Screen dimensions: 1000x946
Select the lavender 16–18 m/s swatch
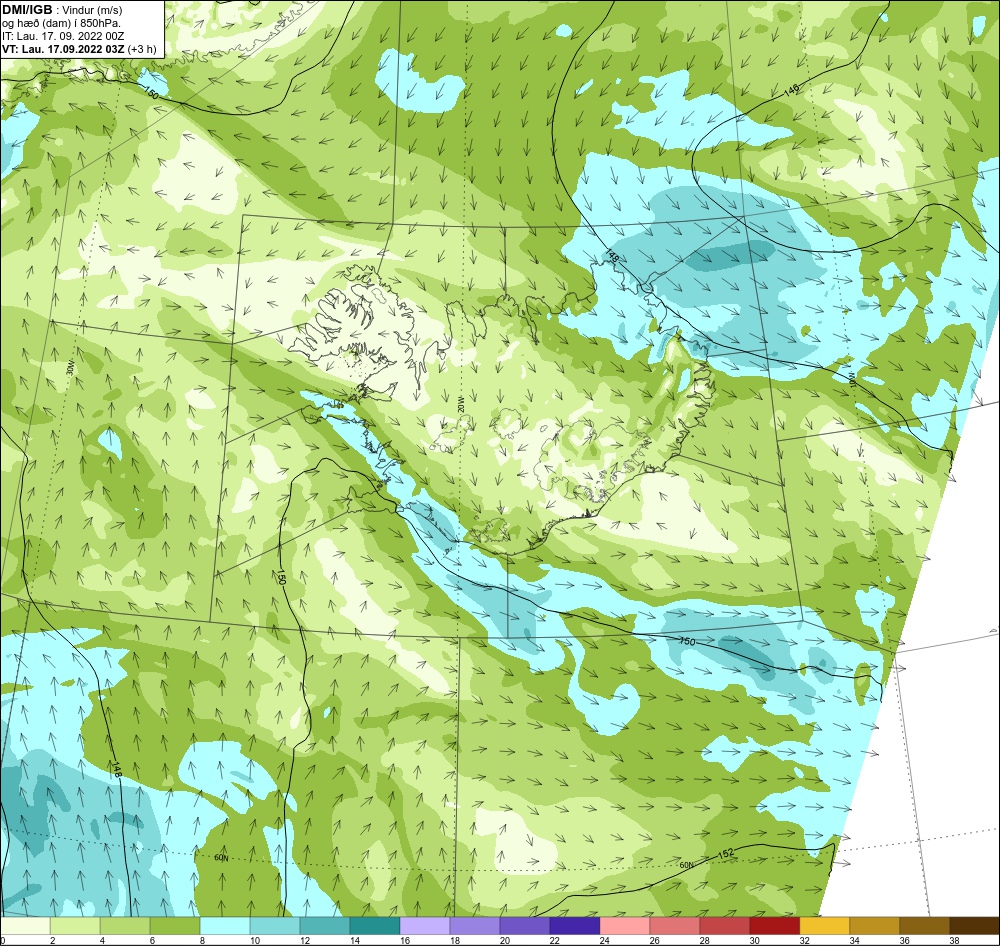coord(425,926)
